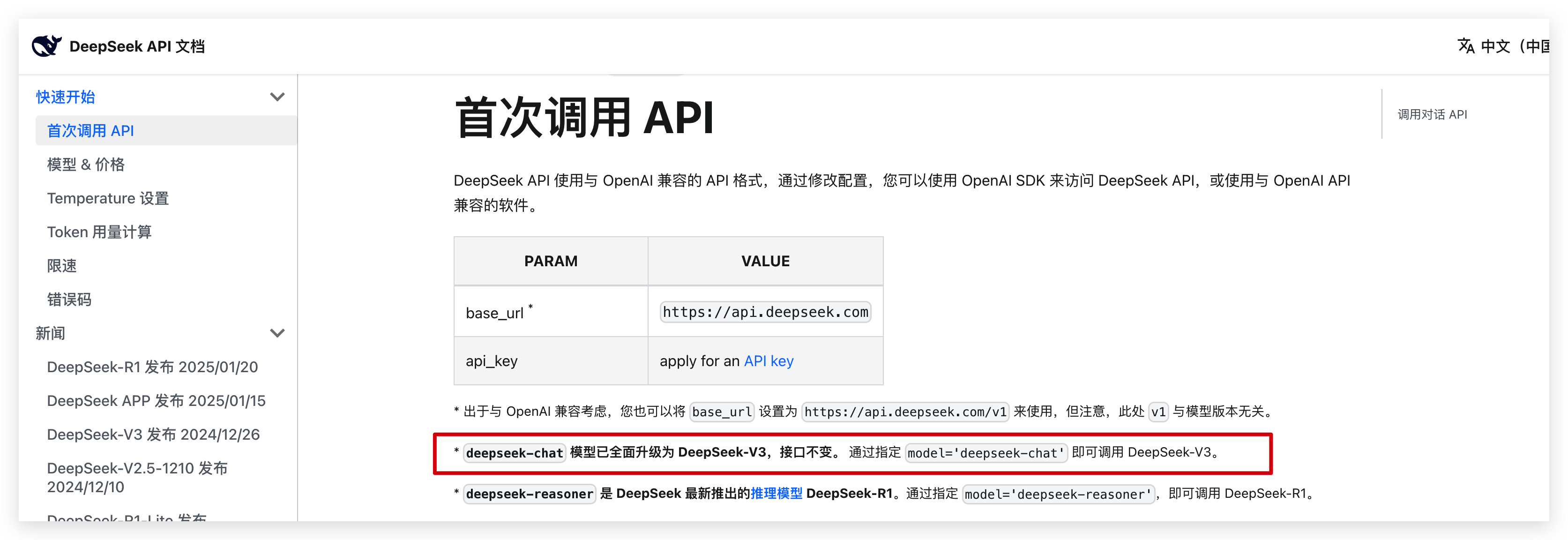Click the DeepSeek API 文档 title
Image resolution: width=1568 pixels, height=540 pixels.
point(137,46)
